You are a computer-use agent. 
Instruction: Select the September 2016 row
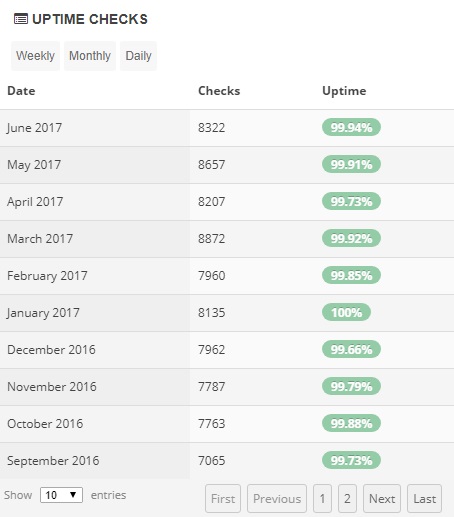[227, 461]
